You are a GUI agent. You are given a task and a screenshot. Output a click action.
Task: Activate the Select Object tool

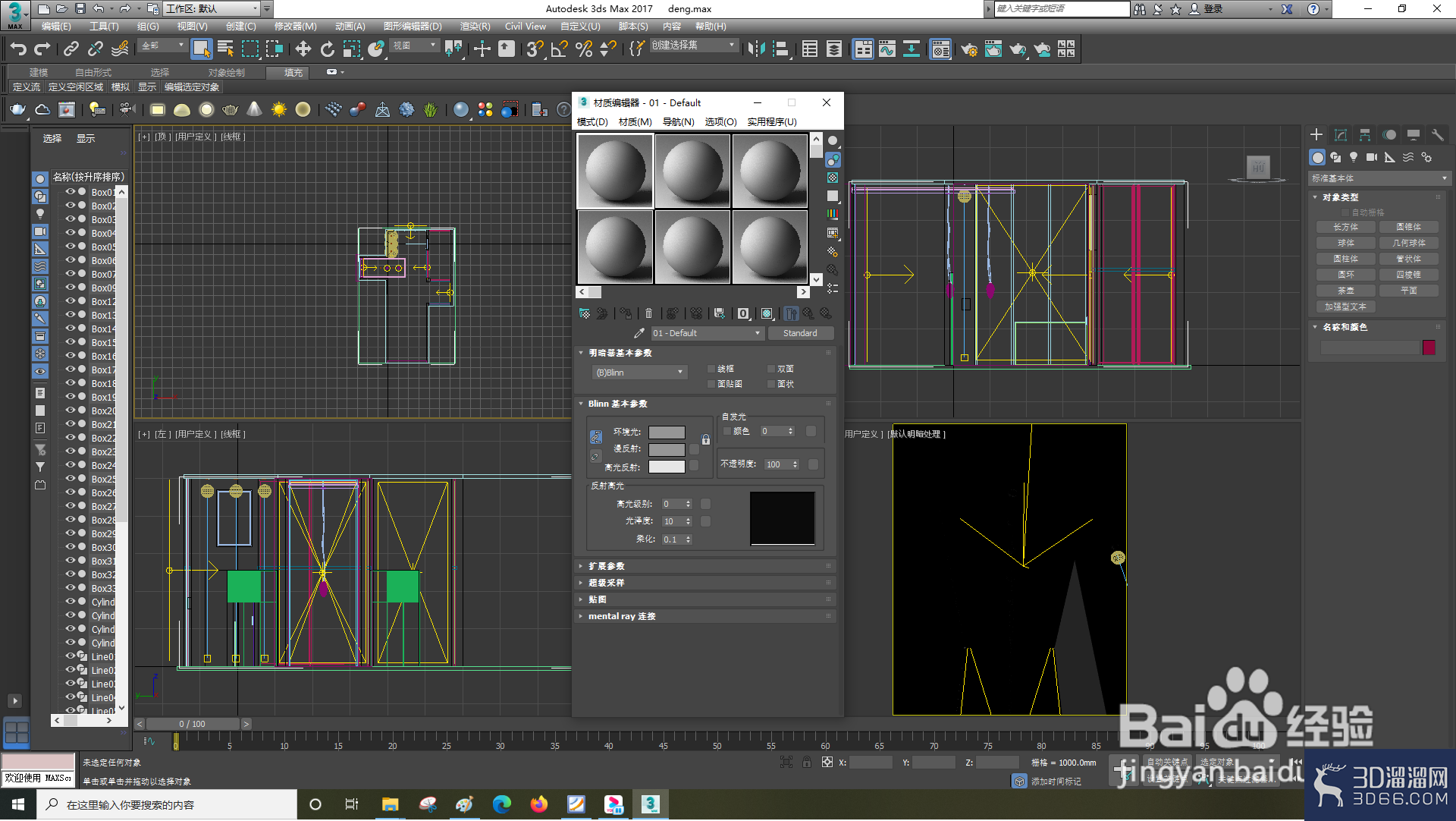[x=201, y=49]
